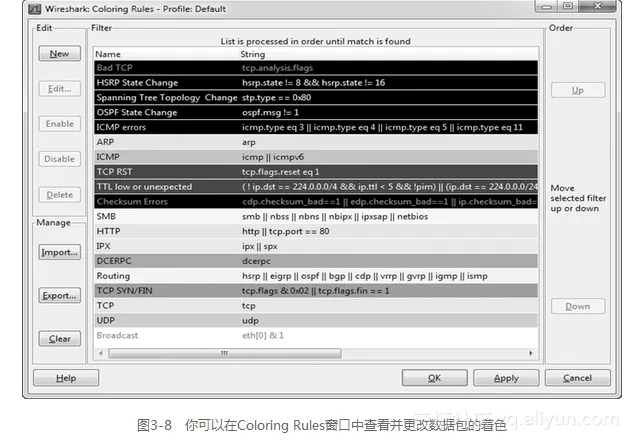Select the DCERPC rule row
The height and width of the screenshot is (440, 630).
tap(316, 261)
